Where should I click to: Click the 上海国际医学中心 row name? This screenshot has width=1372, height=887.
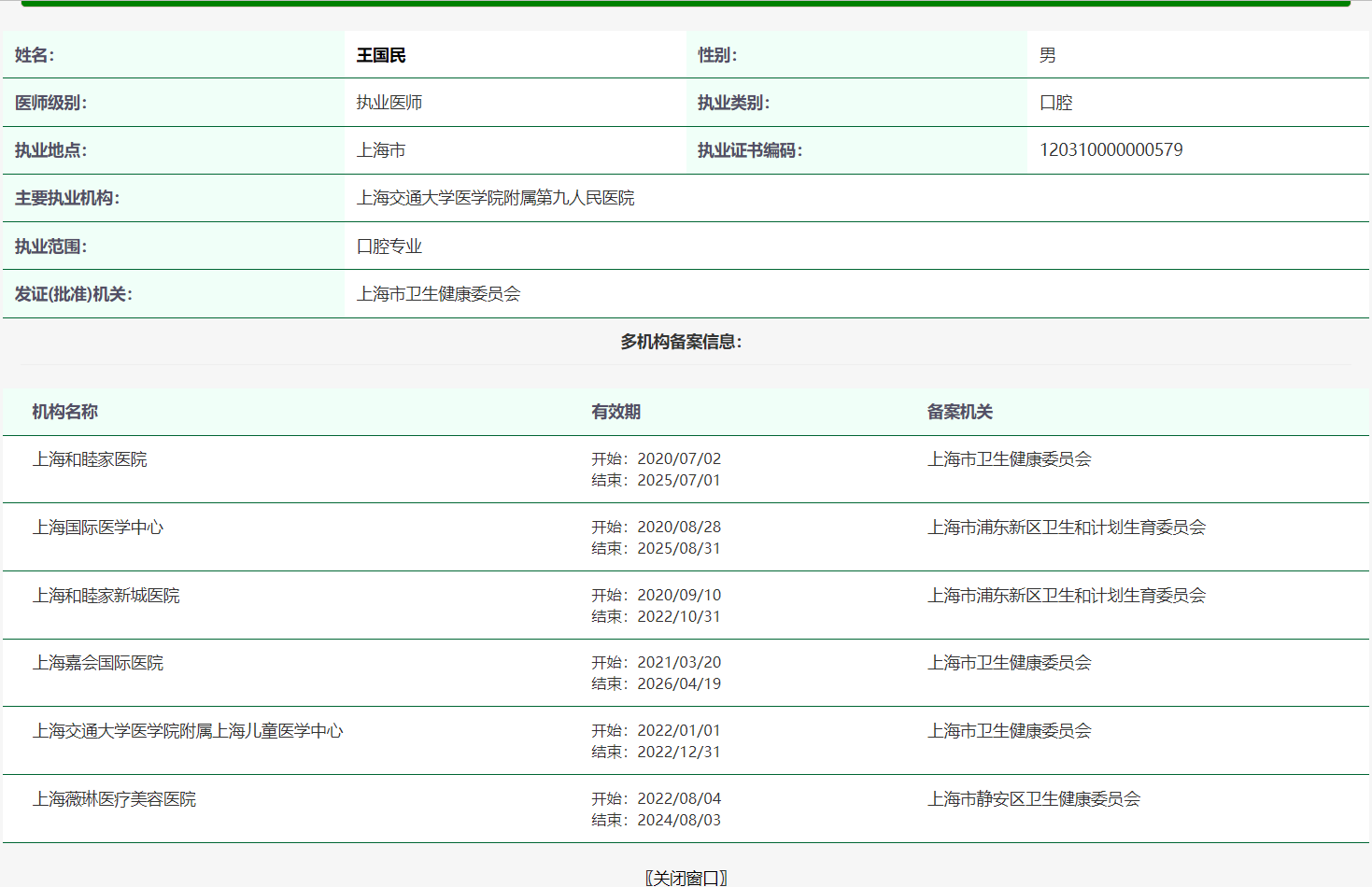(98, 528)
